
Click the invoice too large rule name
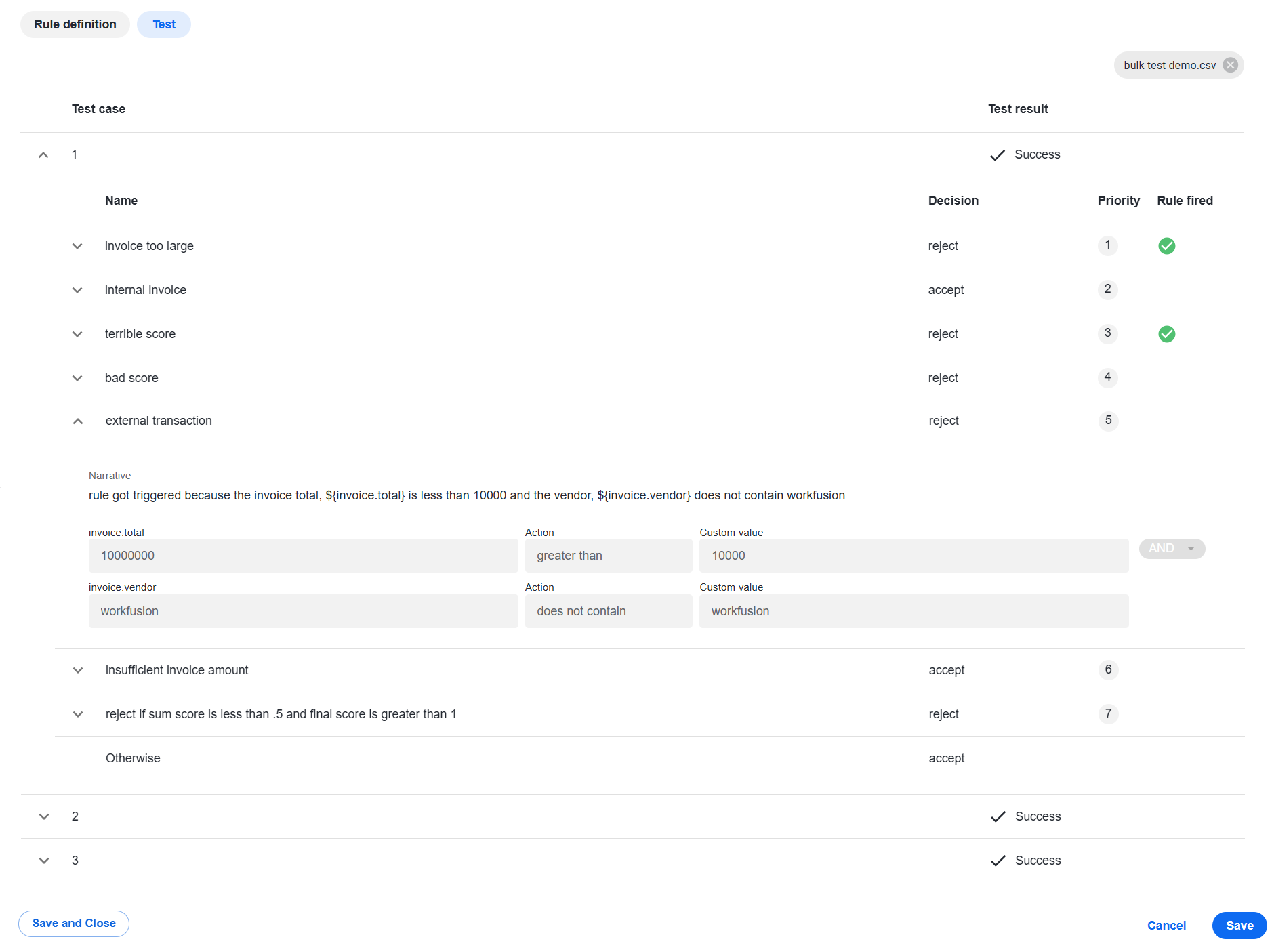pos(149,246)
